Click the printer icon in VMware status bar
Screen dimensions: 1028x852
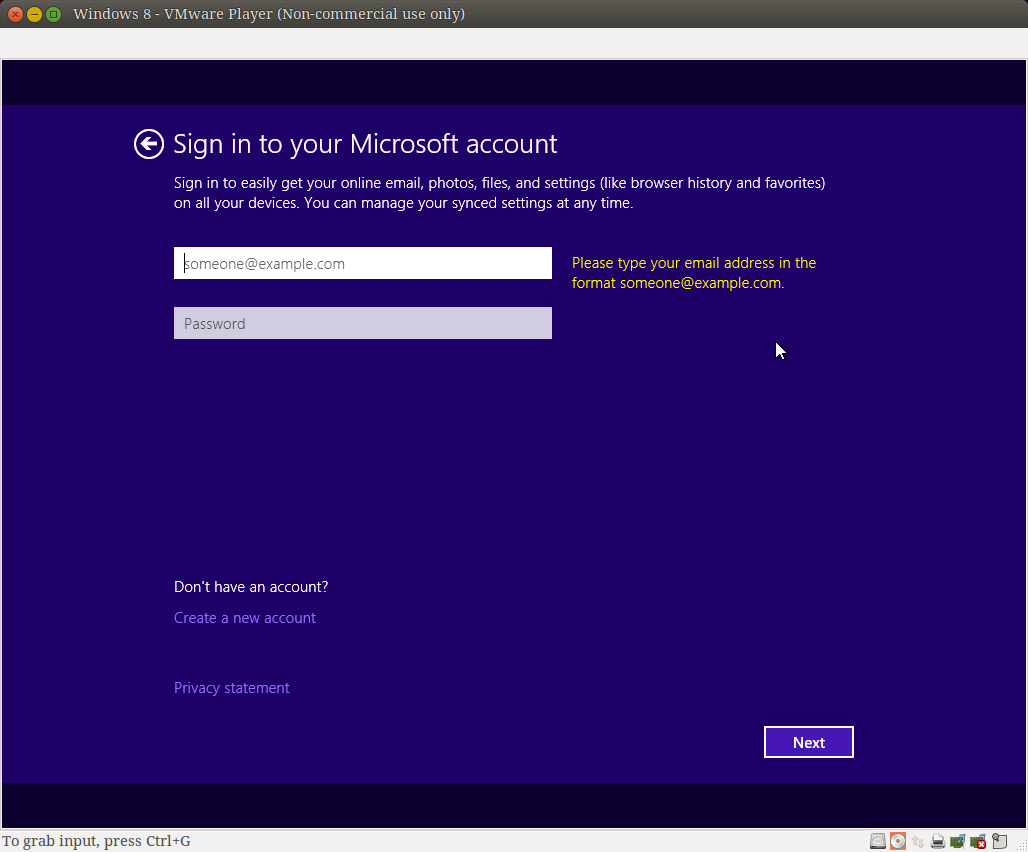(938, 842)
